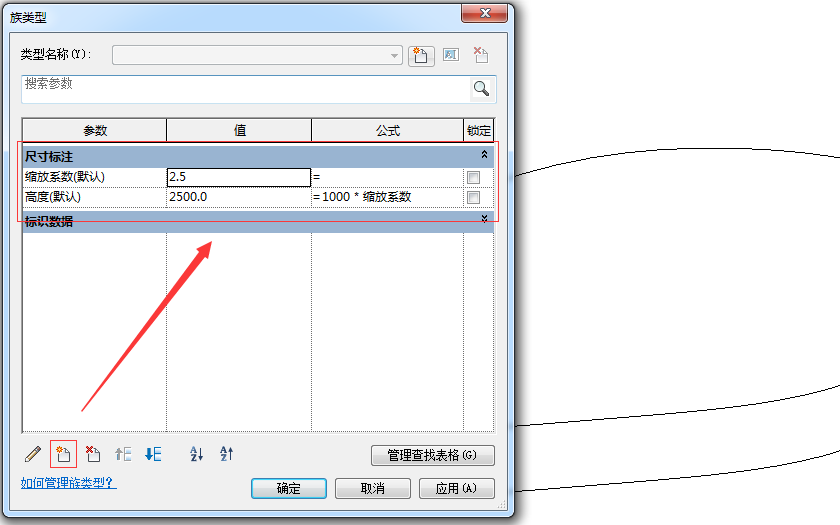The image size is (840, 525).
Task: Click the magnifier search icon
Action: (481, 88)
